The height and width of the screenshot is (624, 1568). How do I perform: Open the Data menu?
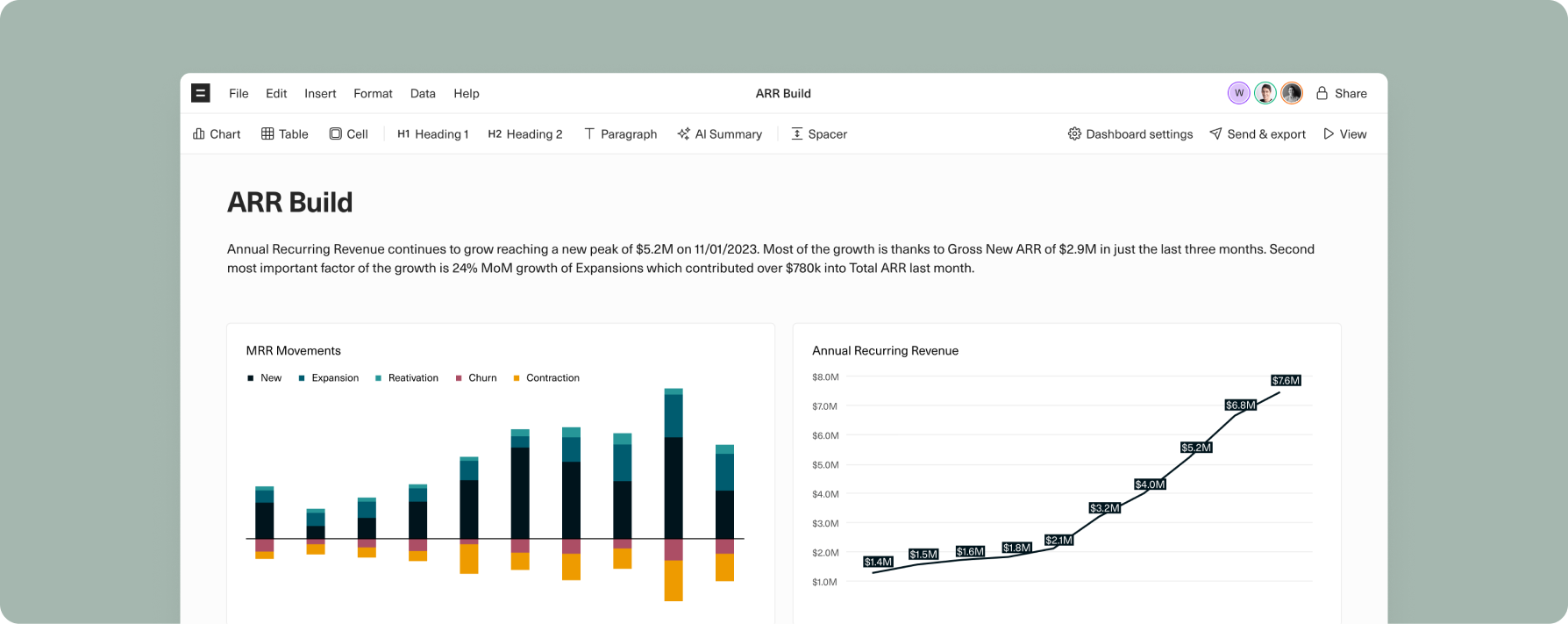pos(423,93)
